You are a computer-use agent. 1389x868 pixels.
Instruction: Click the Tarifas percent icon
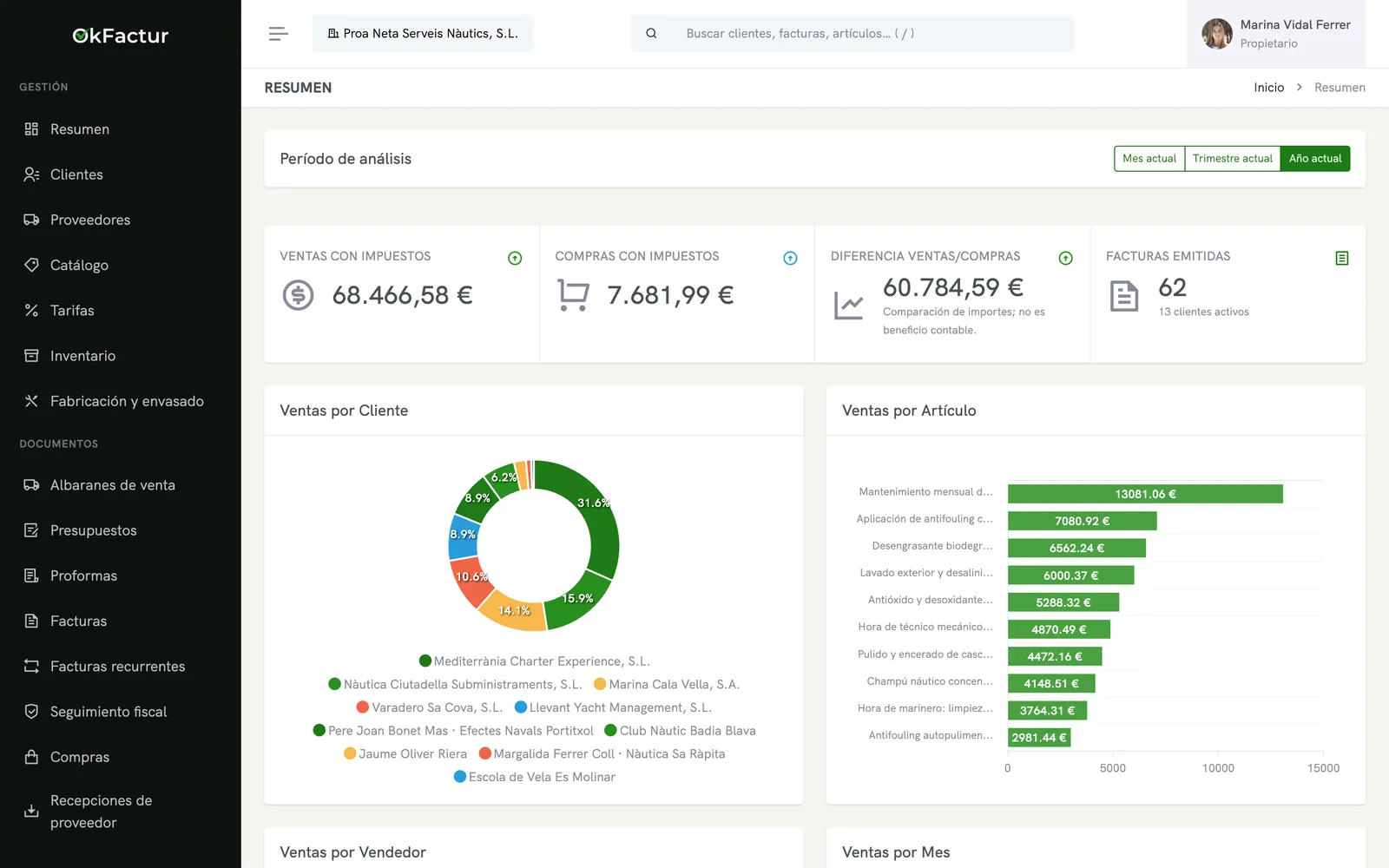(31, 310)
